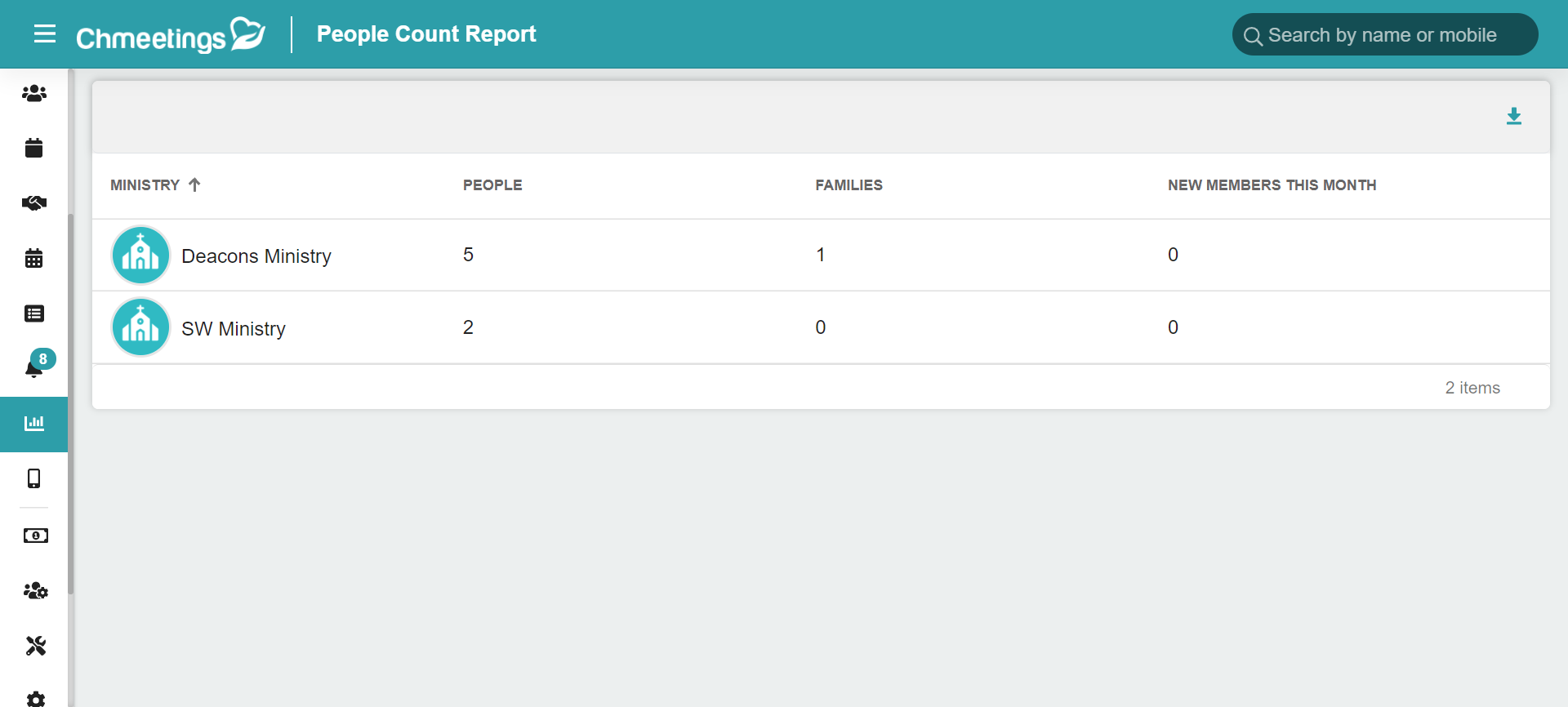Open the settings gear sidebar icon
The image size is (1568, 707).
point(35,699)
